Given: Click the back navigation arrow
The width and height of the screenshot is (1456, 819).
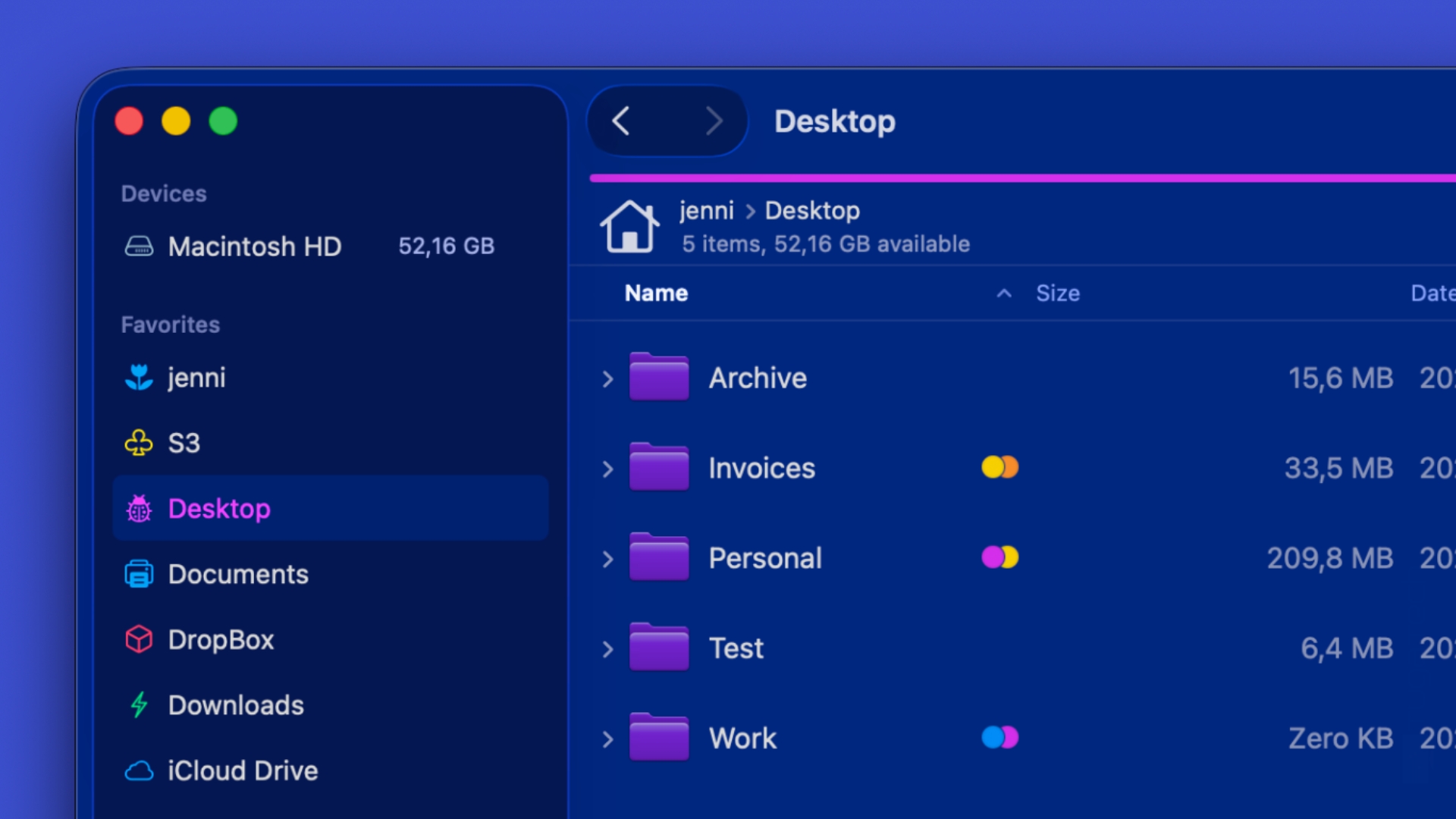Looking at the screenshot, I should pos(621,121).
